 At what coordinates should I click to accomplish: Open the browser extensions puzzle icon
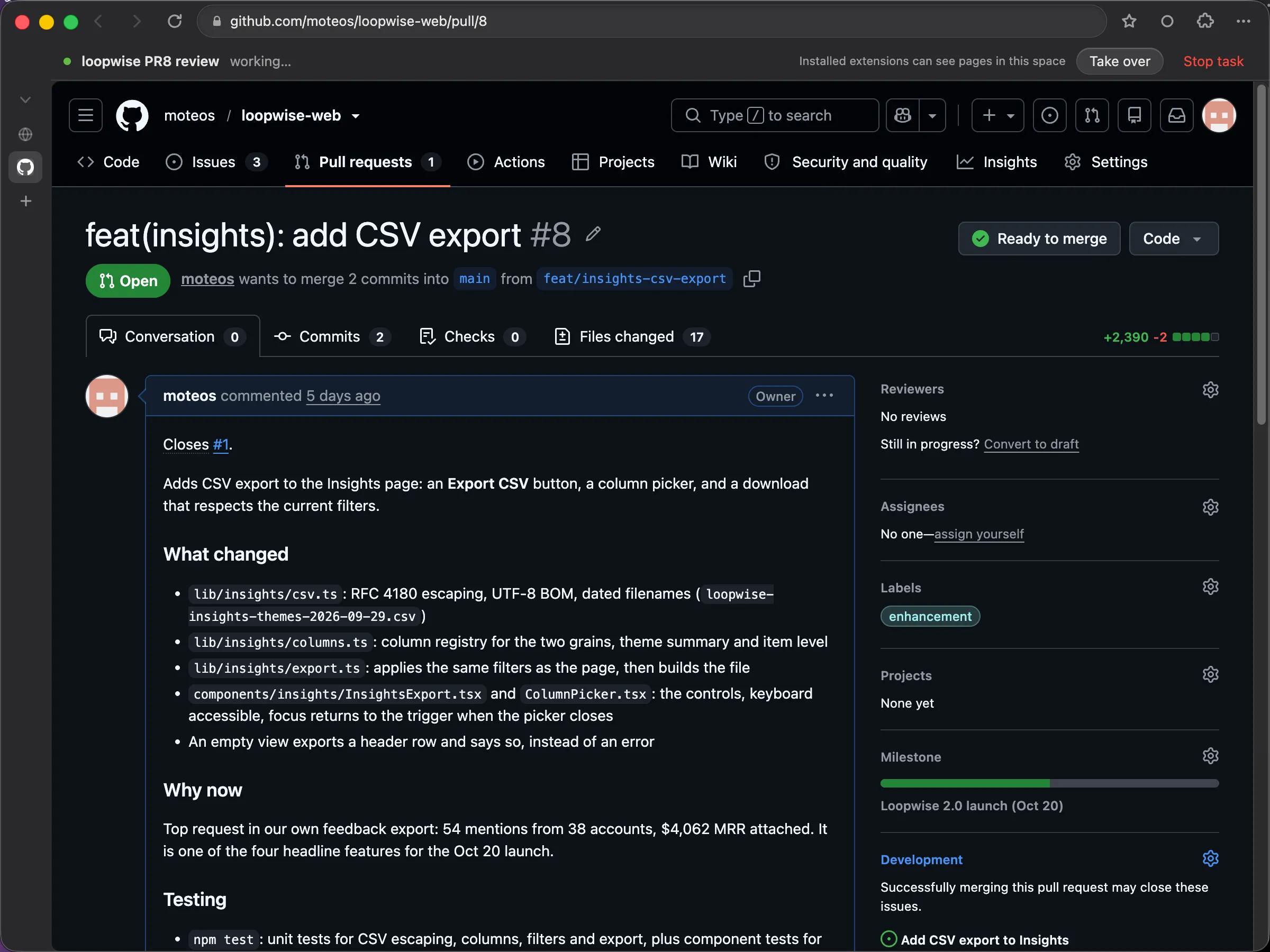click(x=1205, y=21)
